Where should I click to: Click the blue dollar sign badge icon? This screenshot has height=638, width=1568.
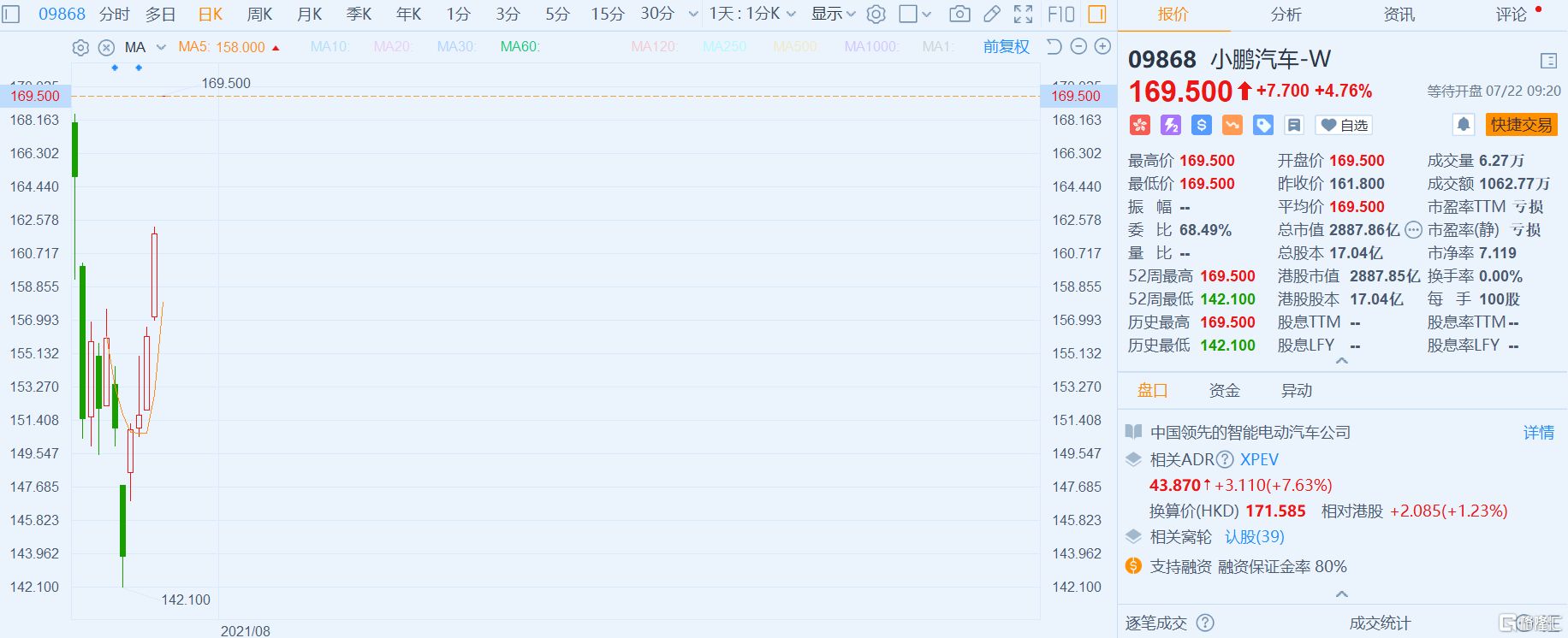(1202, 125)
